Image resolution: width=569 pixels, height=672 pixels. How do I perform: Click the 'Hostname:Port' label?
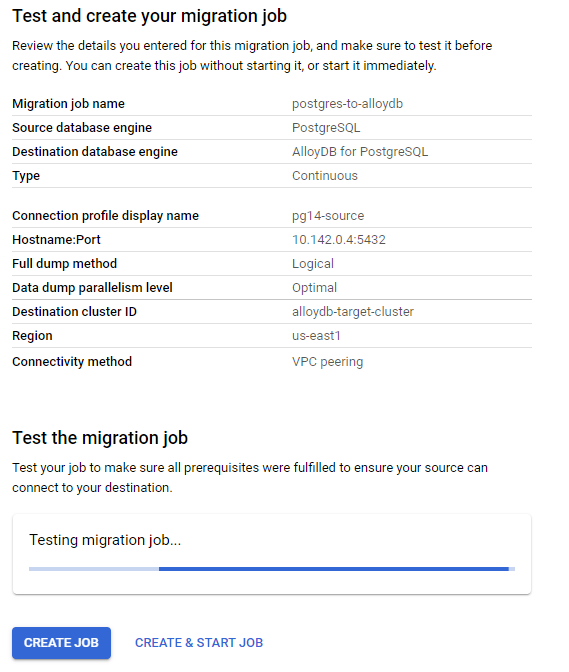[56, 240]
